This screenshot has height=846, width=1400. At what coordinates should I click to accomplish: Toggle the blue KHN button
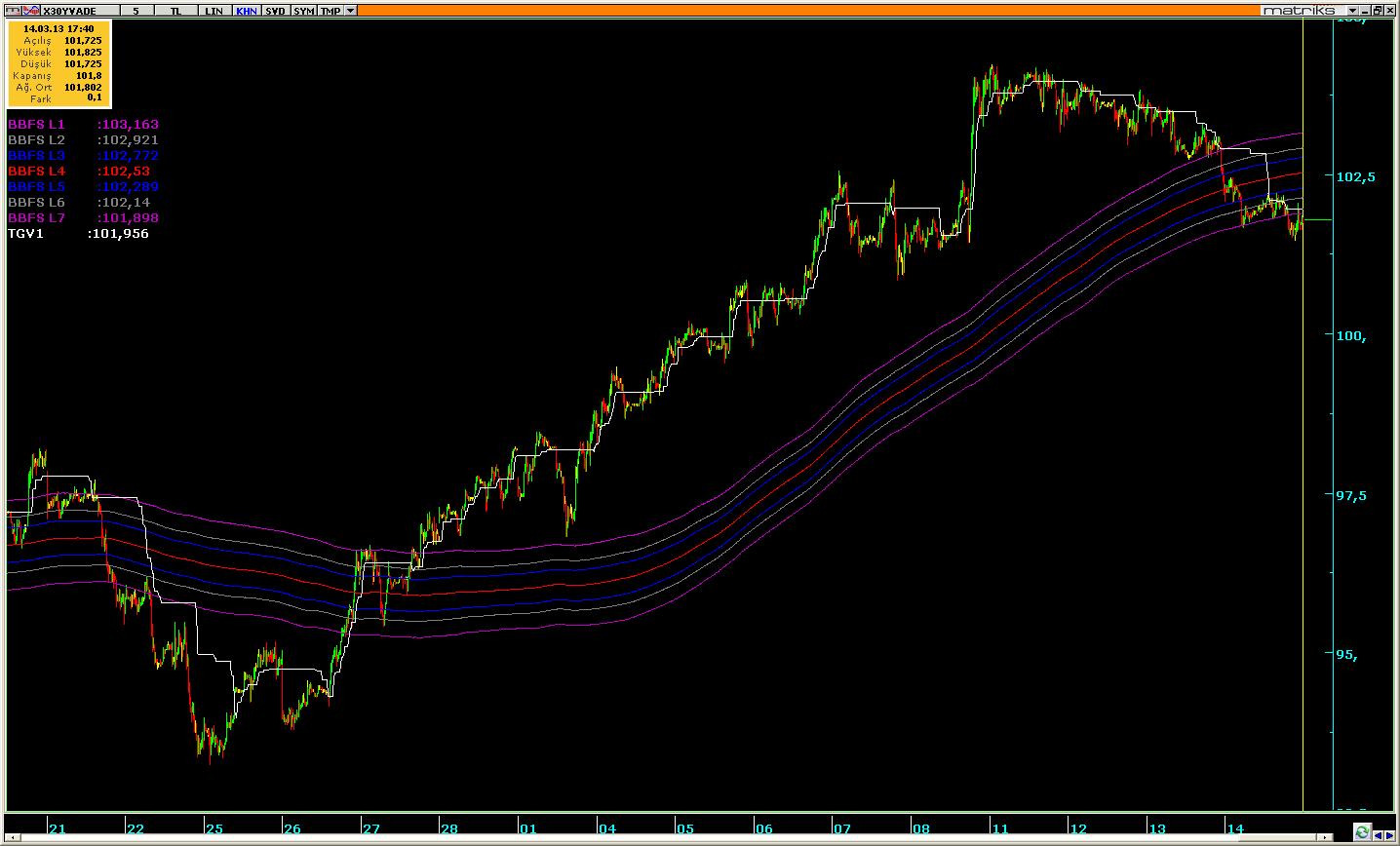(247, 11)
